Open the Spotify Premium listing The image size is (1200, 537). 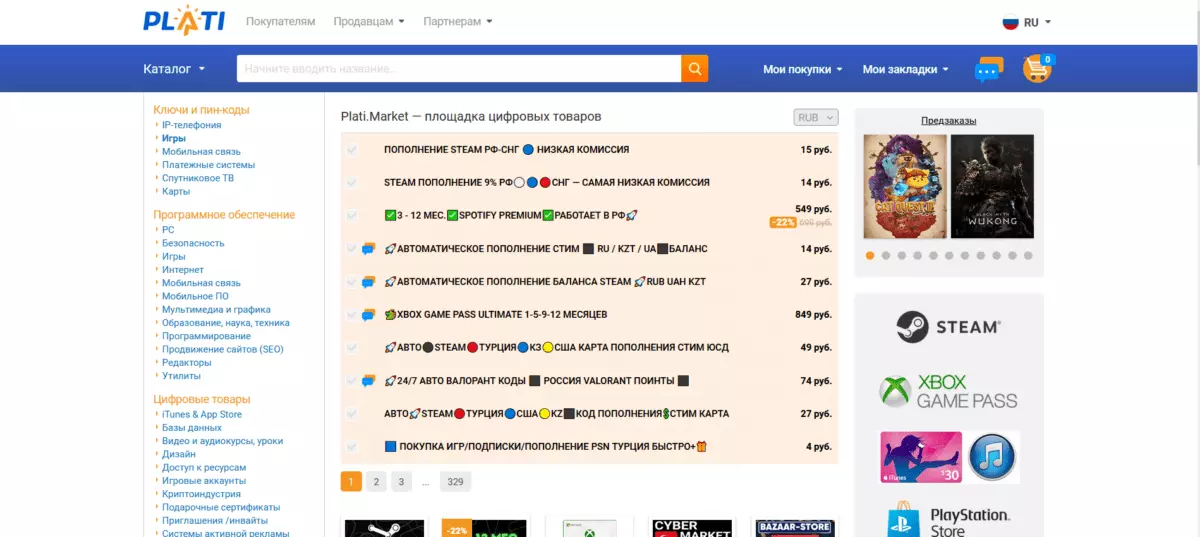tap(511, 216)
